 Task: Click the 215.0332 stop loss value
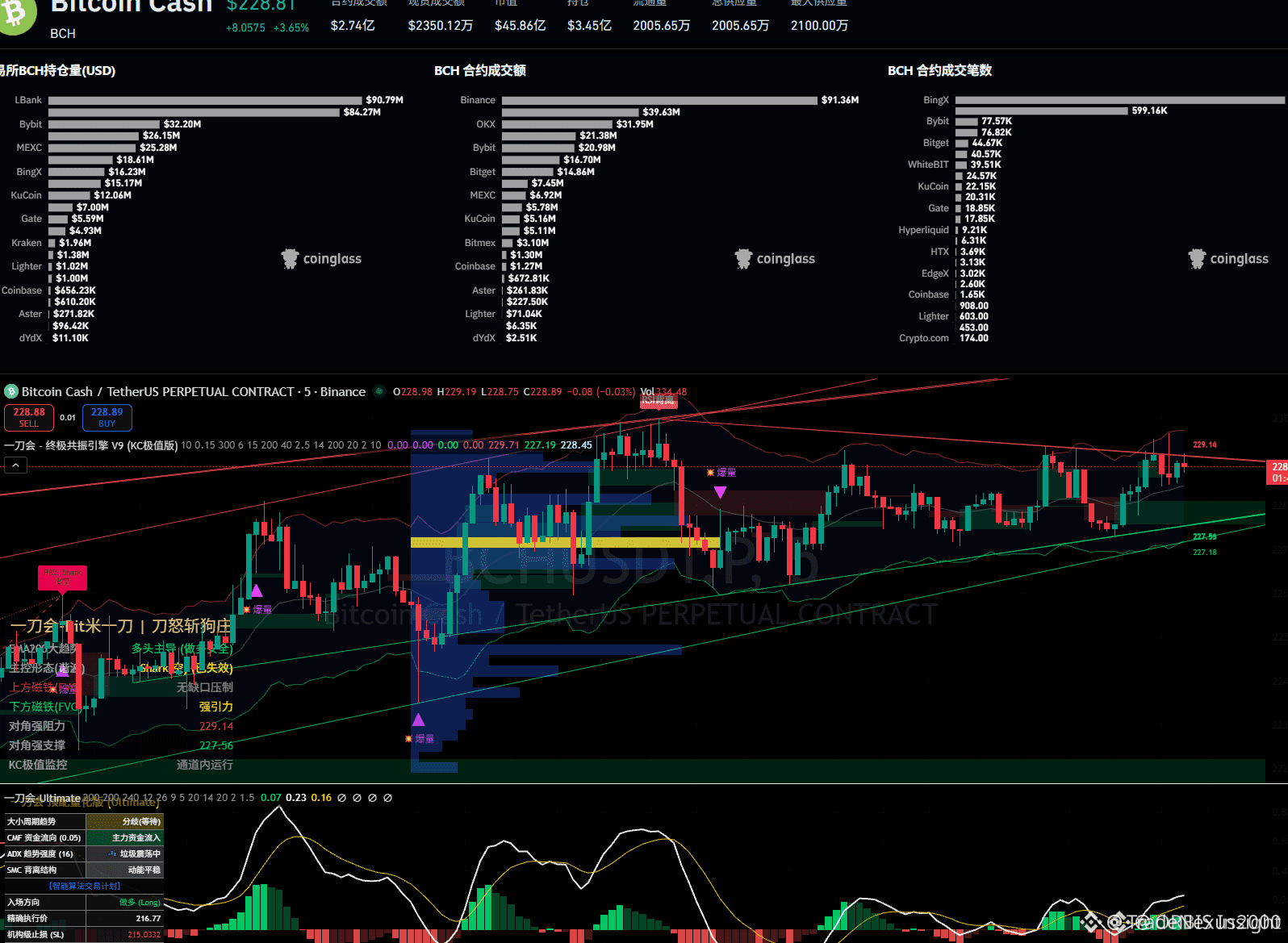[144, 935]
